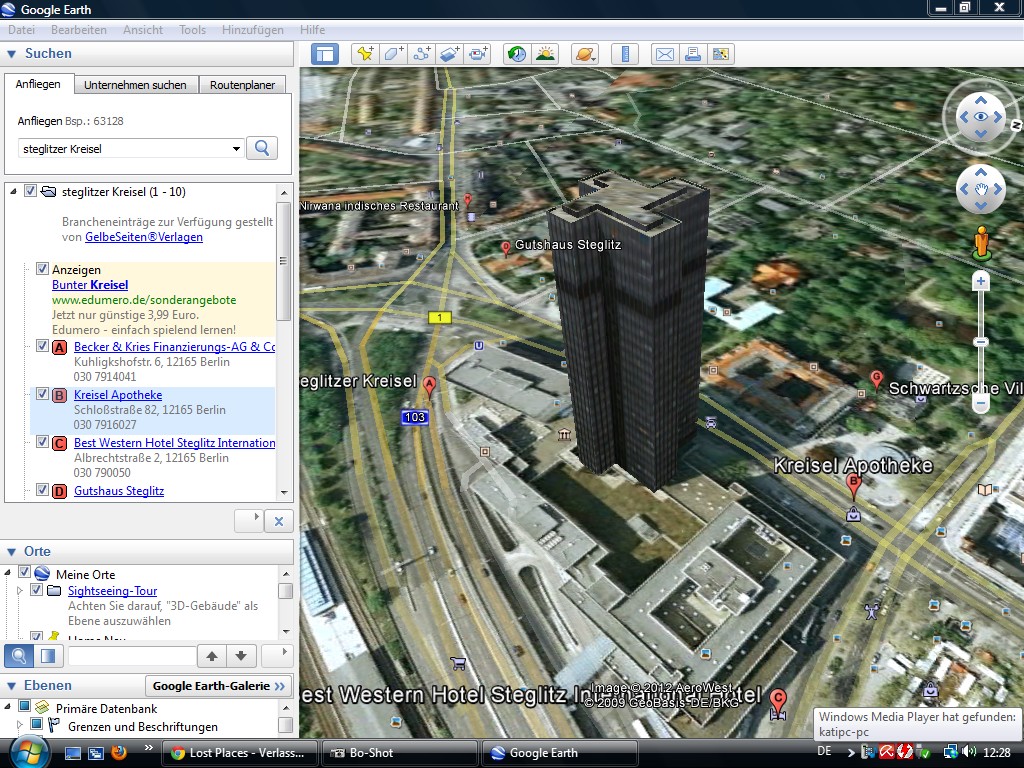Move selection down in the Places panel
Image resolution: width=1024 pixels, height=768 pixels.
coord(241,656)
